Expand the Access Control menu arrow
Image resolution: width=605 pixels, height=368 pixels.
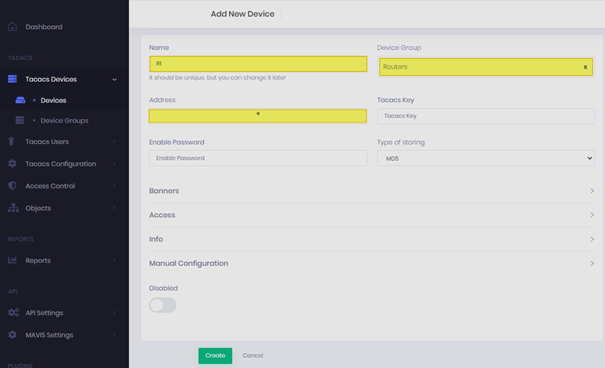(x=114, y=186)
